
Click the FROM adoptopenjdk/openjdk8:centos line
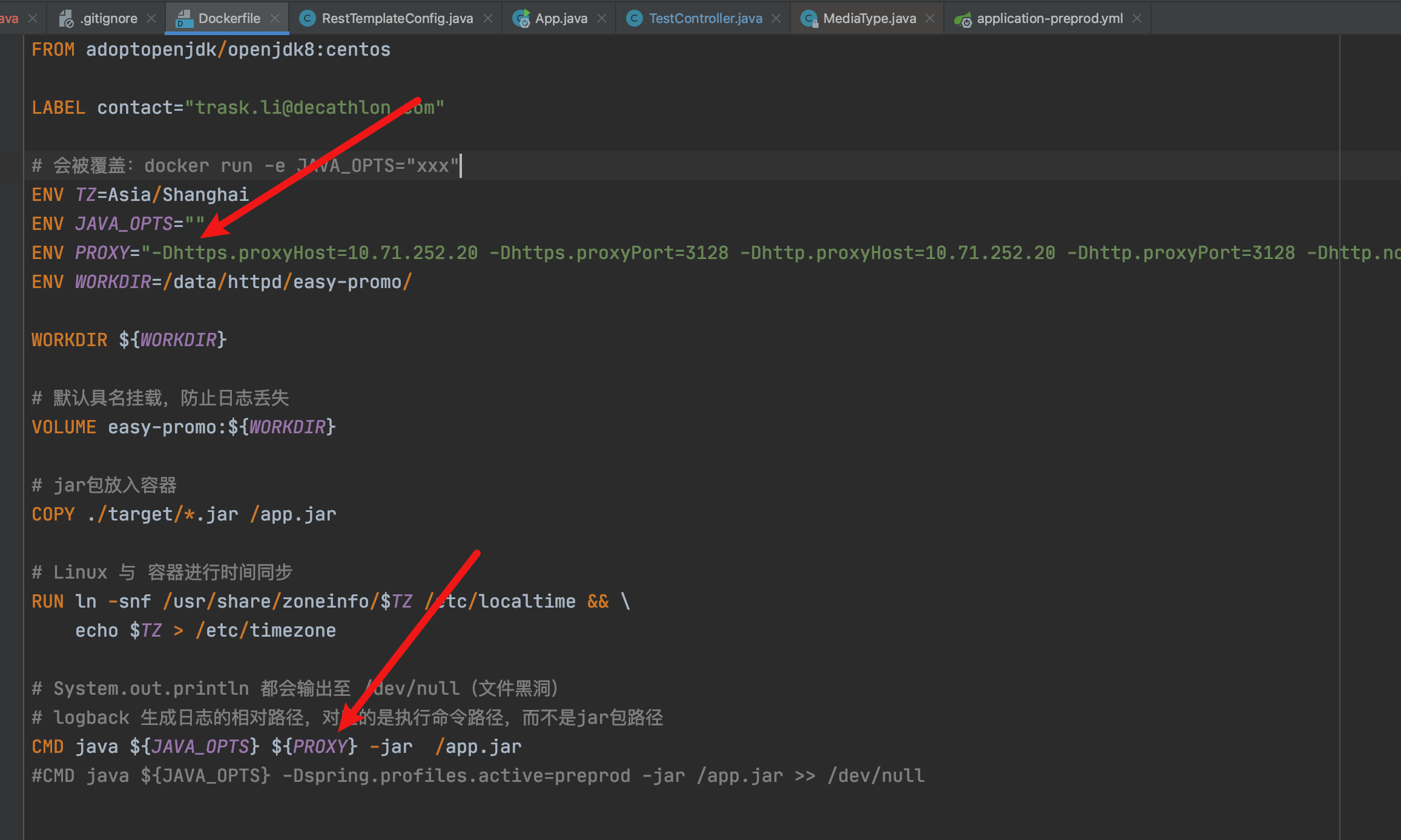[211, 50]
